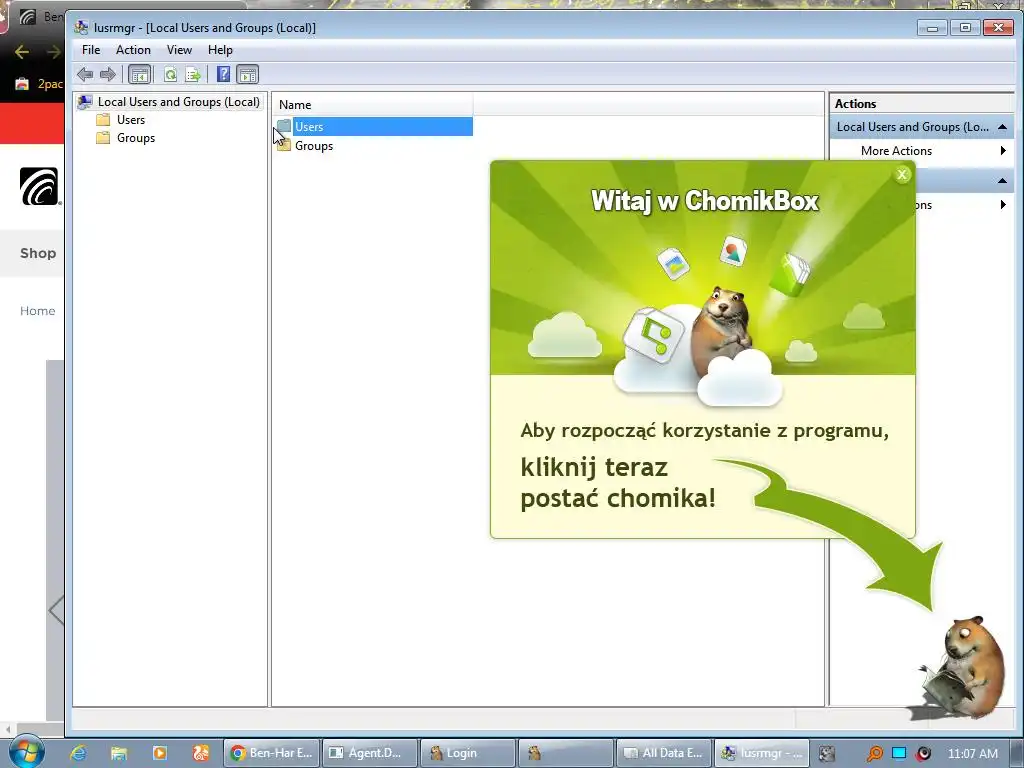
Task: Click the Forward arrow in lusrmgr toolbar
Action: point(108,74)
